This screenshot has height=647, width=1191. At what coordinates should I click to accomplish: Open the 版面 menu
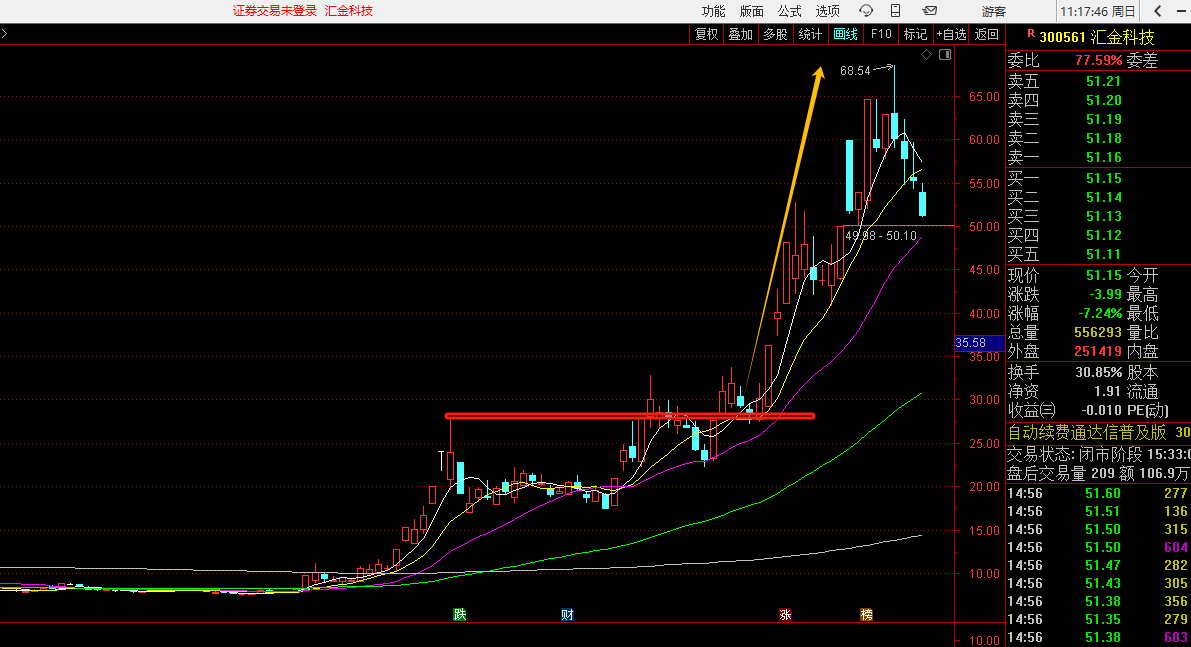(x=751, y=11)
